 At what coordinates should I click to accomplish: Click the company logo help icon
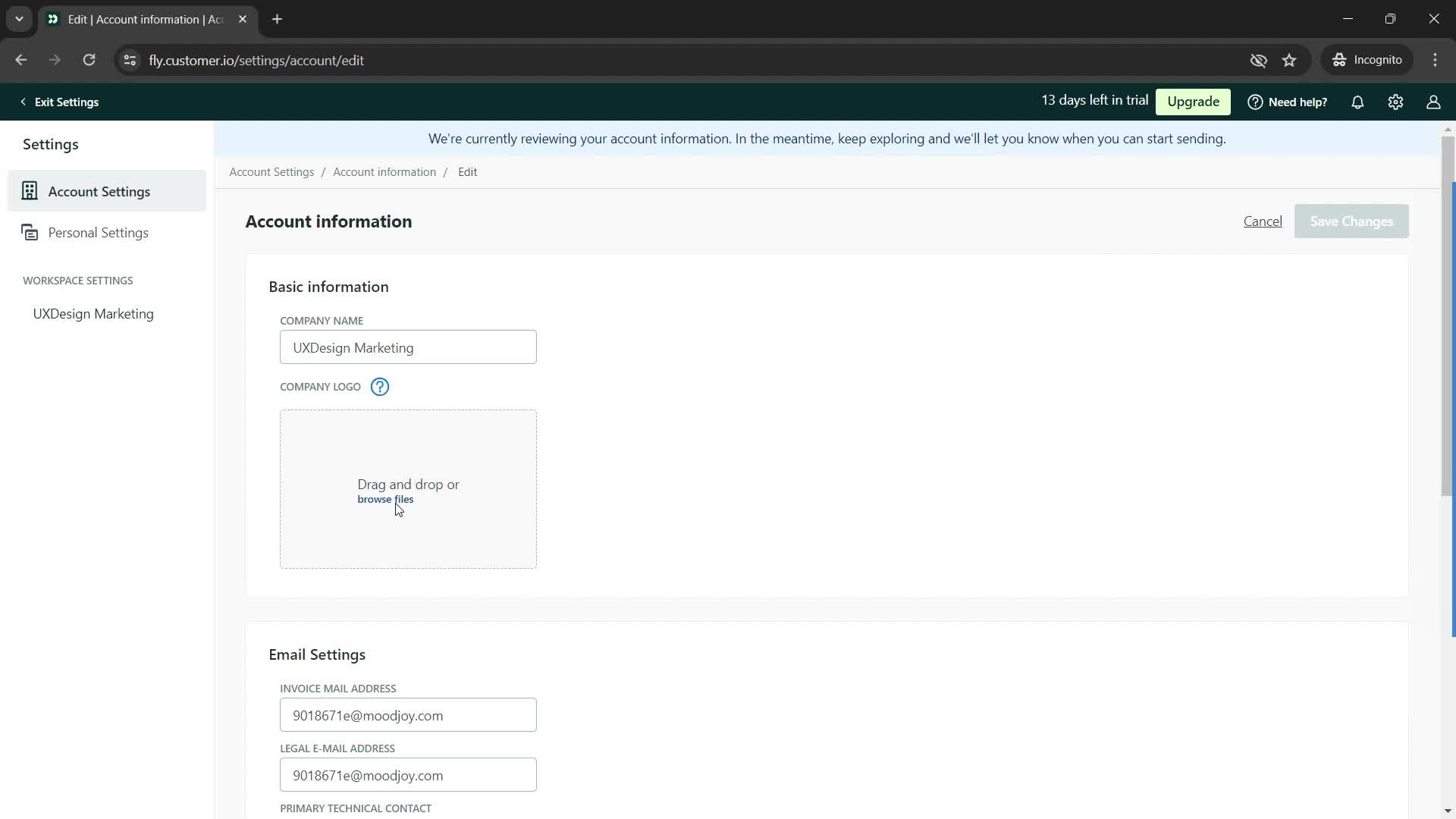point(379,386)
